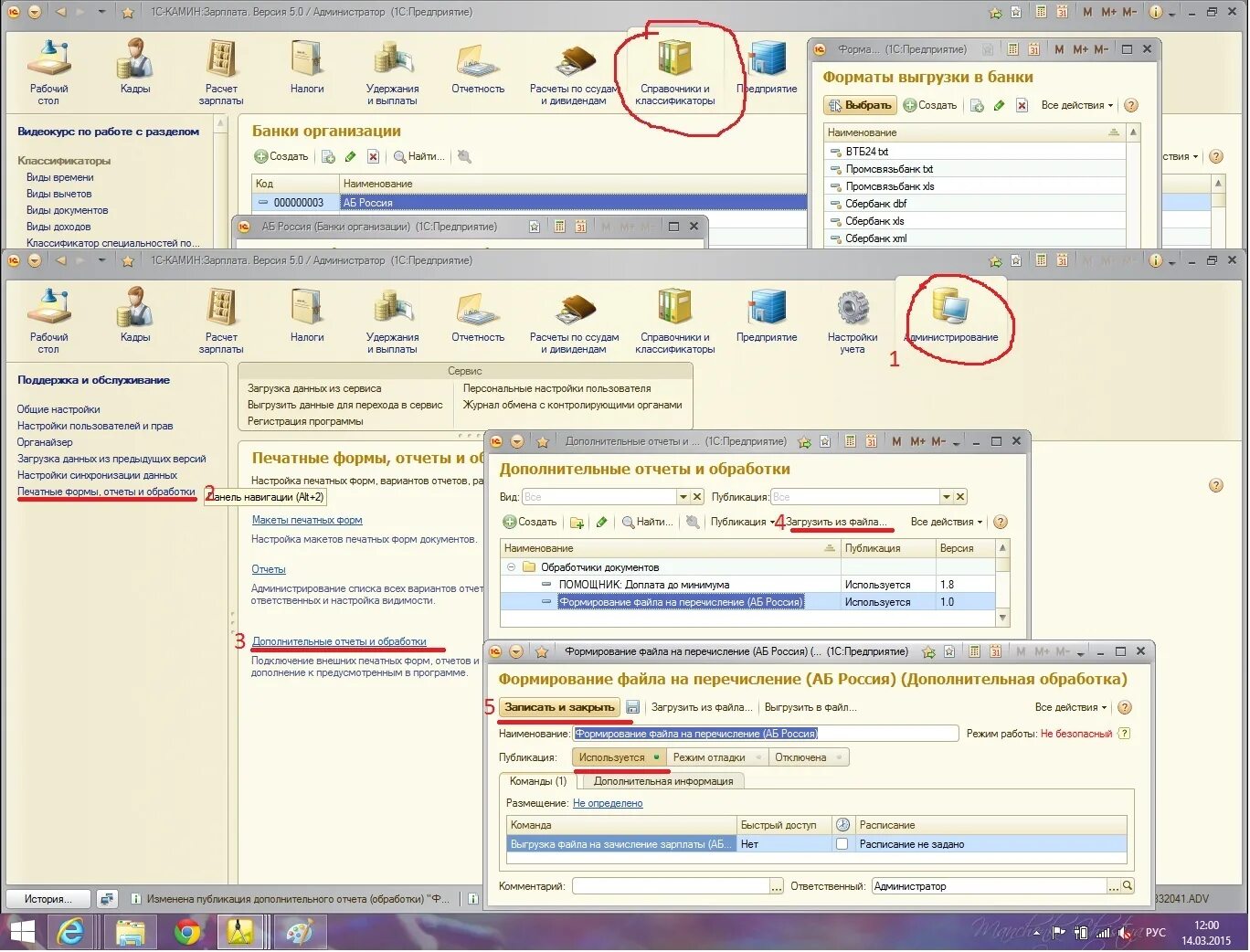Click help question icon in Дополнительные отчеты toolbar

[1001, 523]
